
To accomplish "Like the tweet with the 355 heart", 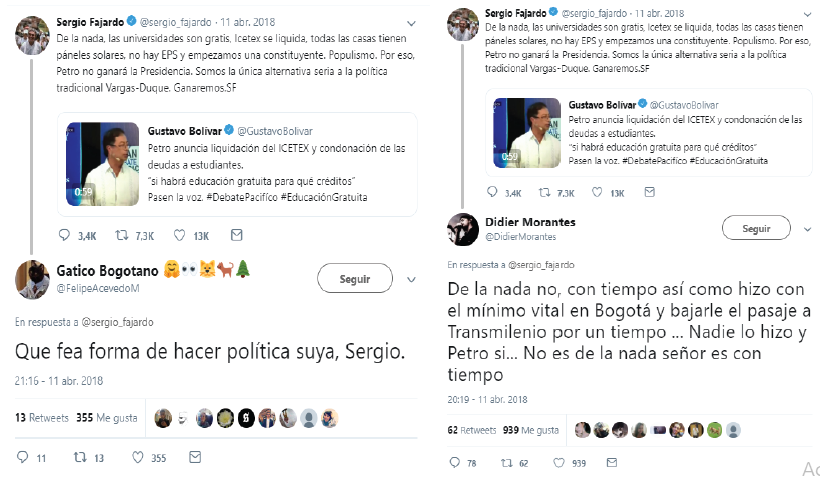I will 138,458.
